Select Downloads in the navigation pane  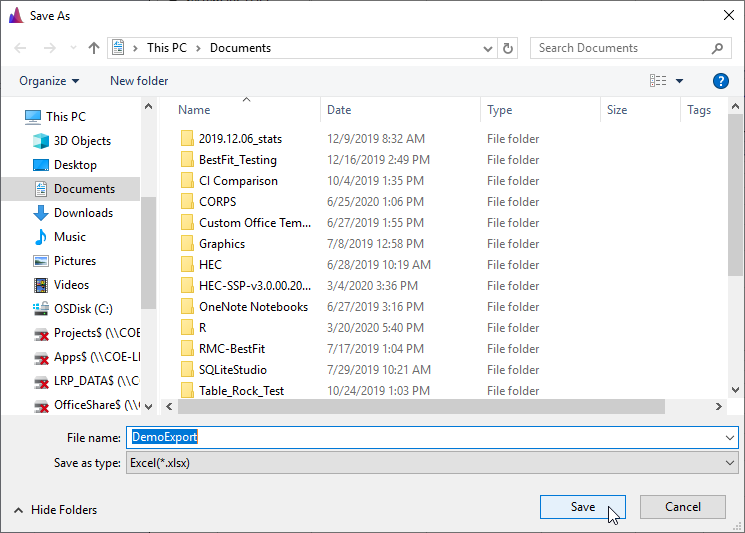(x=73, y=213)
